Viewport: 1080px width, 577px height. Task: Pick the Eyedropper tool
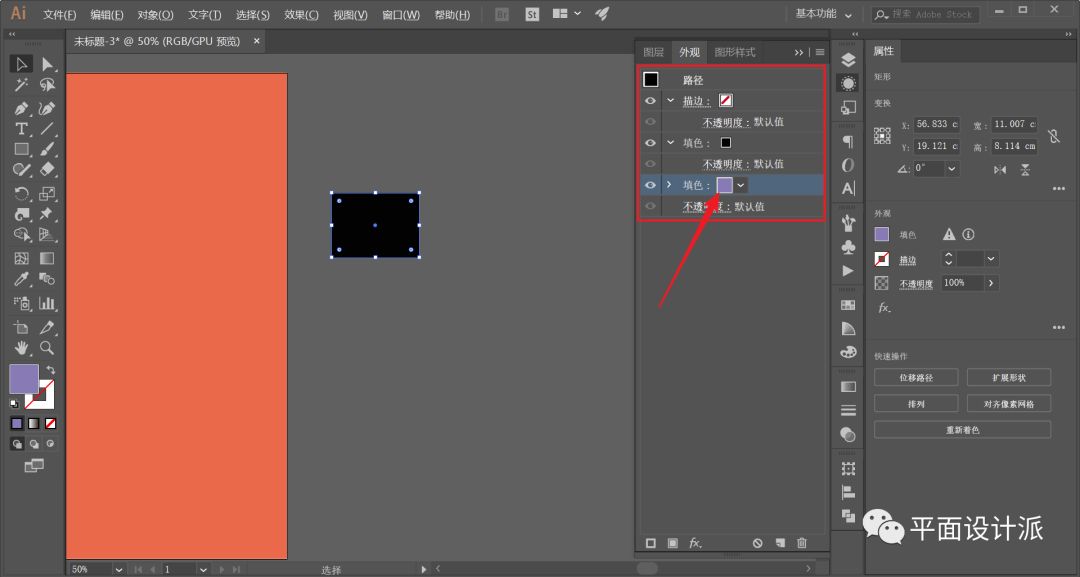(x=21, y=280)
